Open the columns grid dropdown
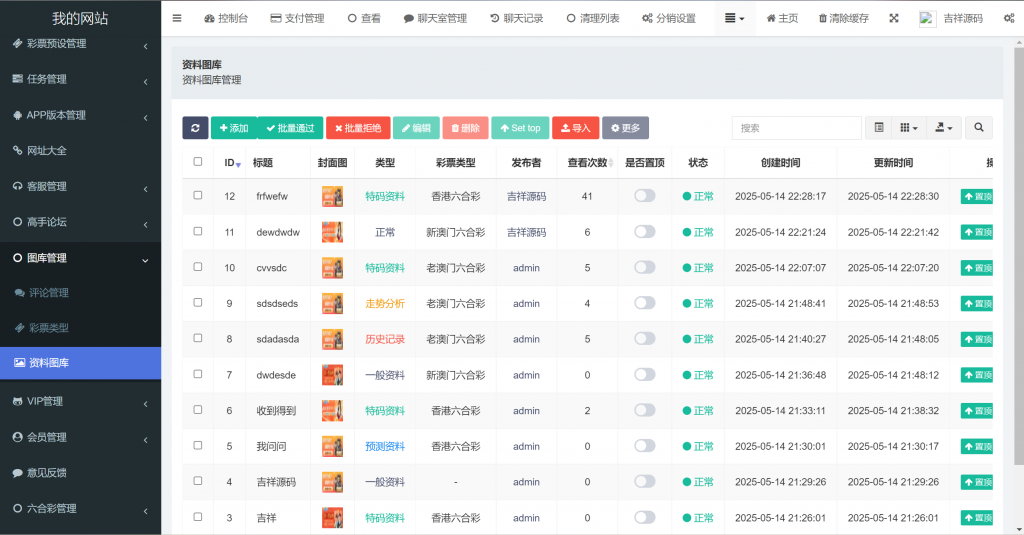Screen dimensions: 1024x535 (x=908, y=128)
